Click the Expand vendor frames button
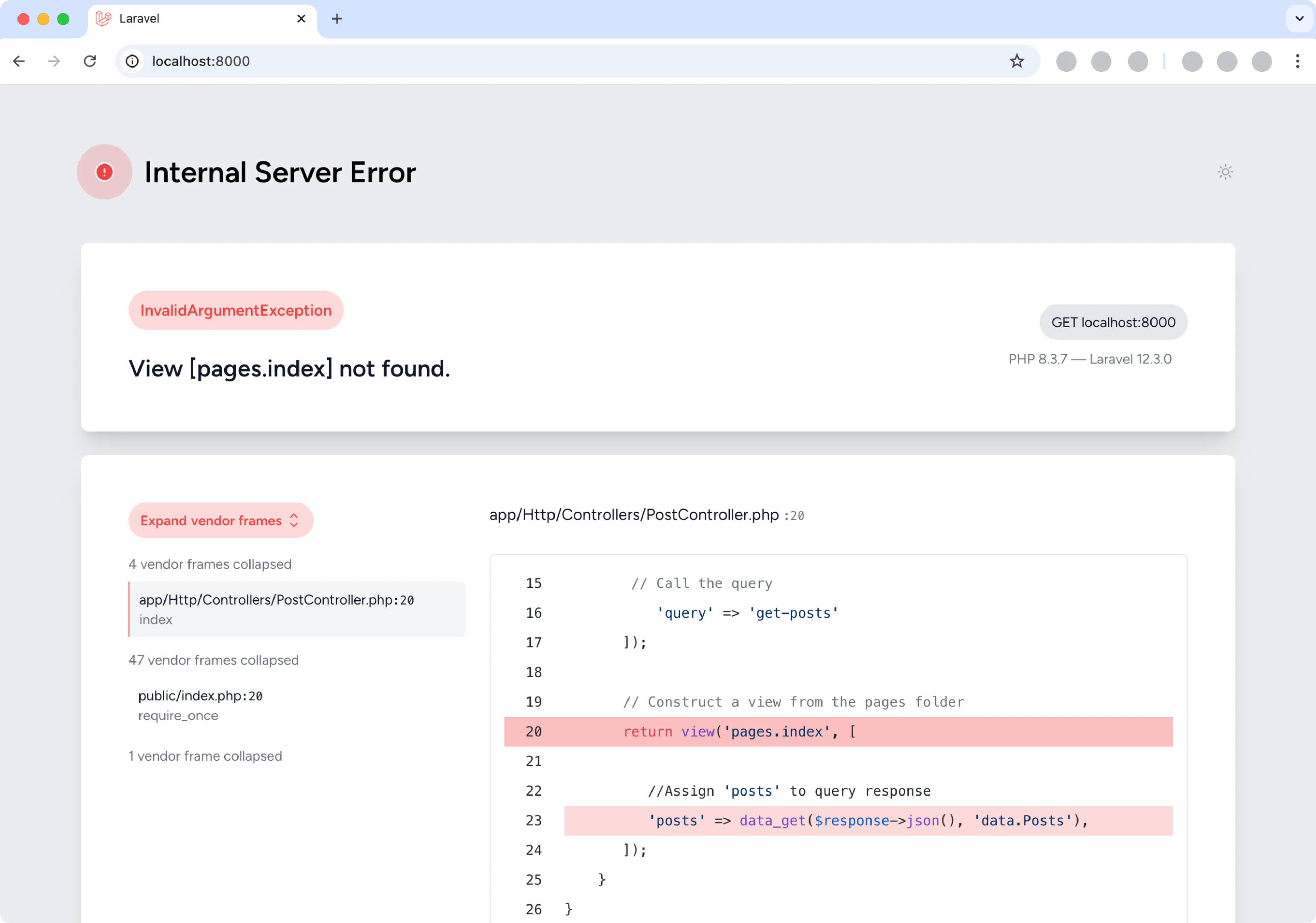 click(220, 520)
